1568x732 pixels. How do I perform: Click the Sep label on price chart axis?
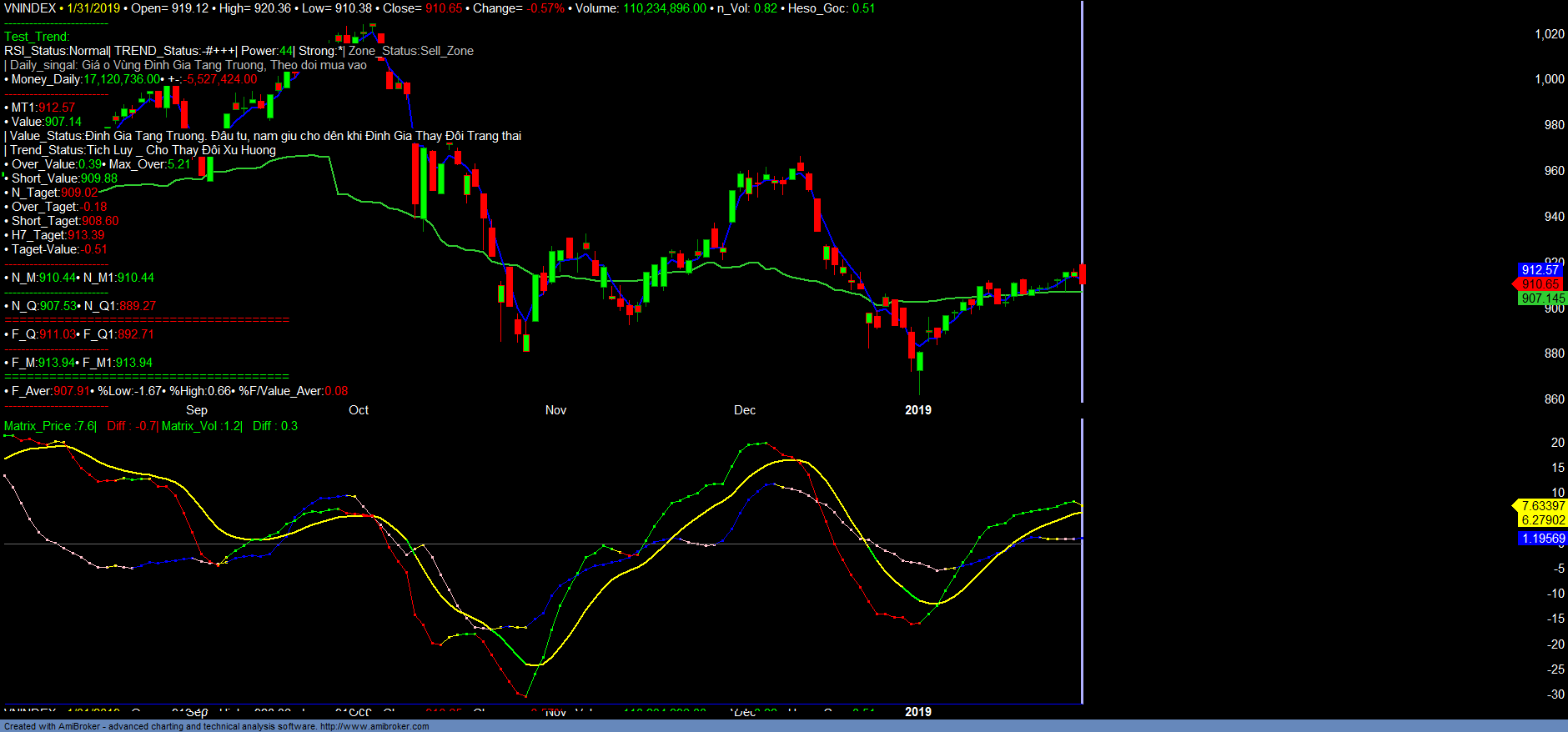197,410
